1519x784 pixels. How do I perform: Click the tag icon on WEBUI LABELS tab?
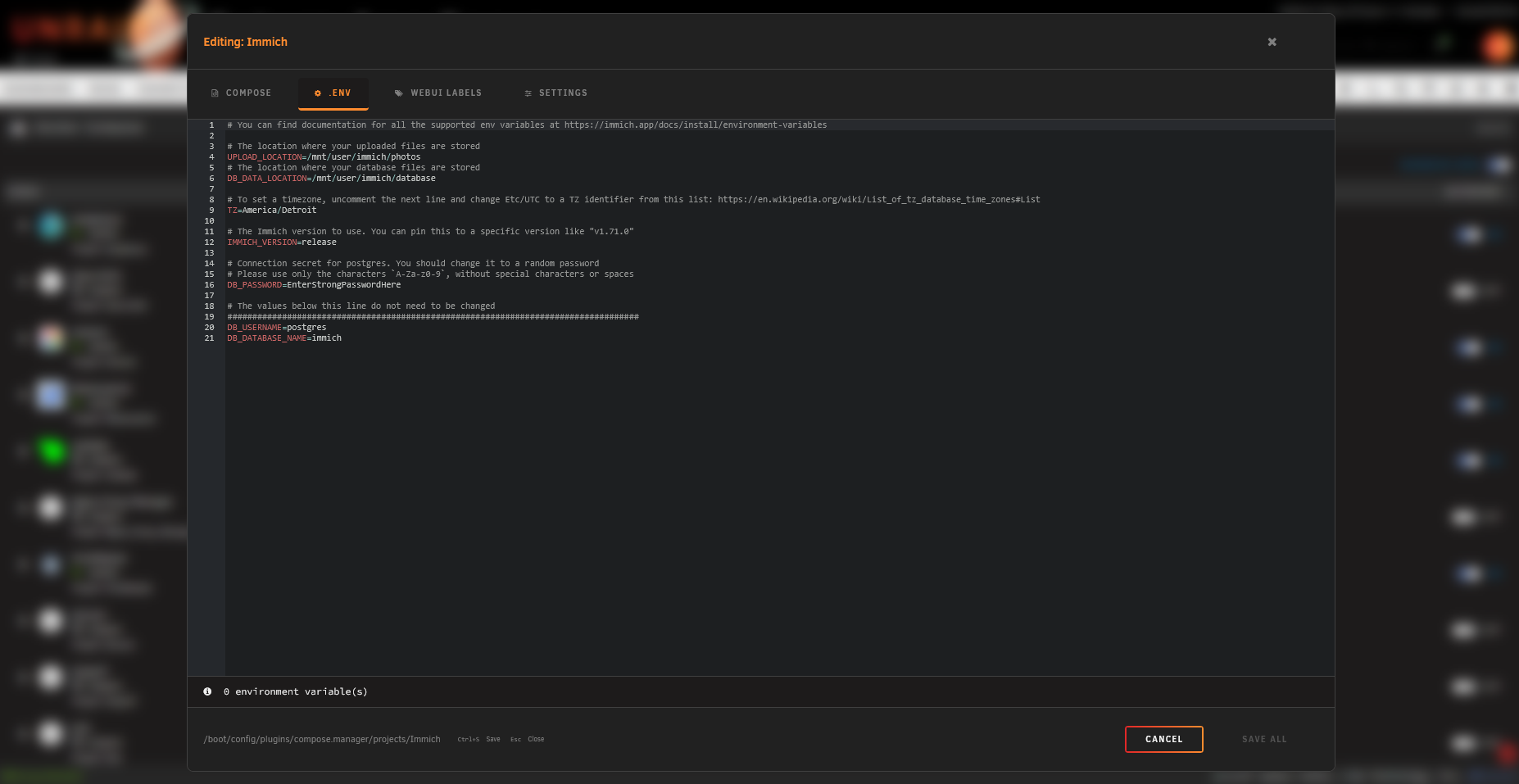tap(399, 93)
